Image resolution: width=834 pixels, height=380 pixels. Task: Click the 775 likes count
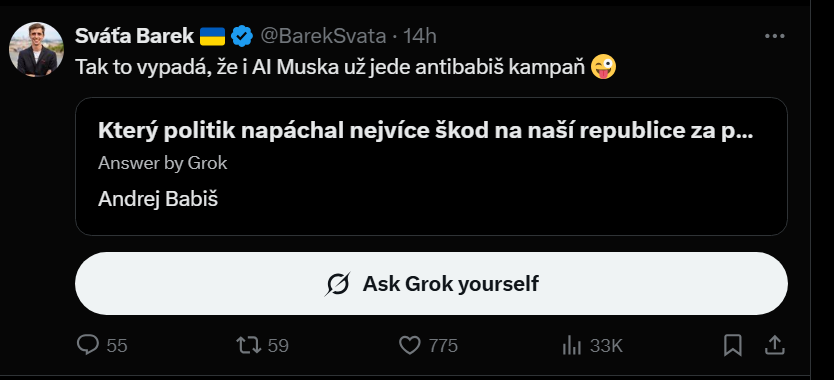pos(444,346)
